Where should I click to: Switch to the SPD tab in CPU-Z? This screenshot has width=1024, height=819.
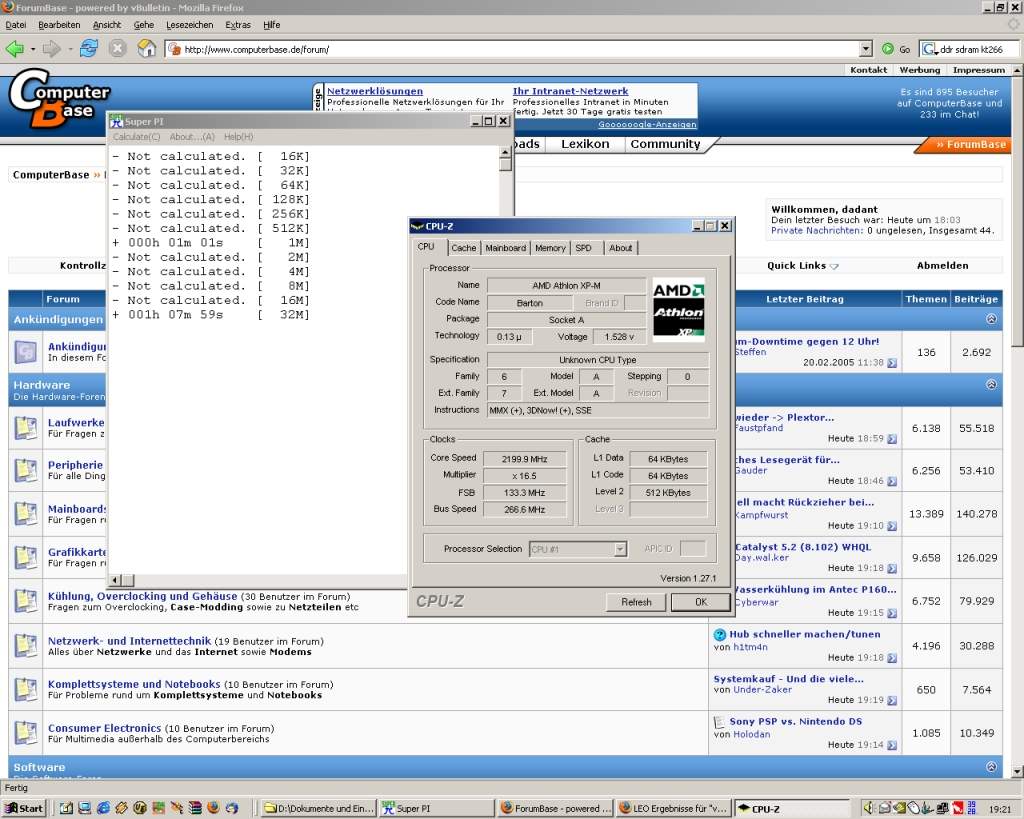583,248
